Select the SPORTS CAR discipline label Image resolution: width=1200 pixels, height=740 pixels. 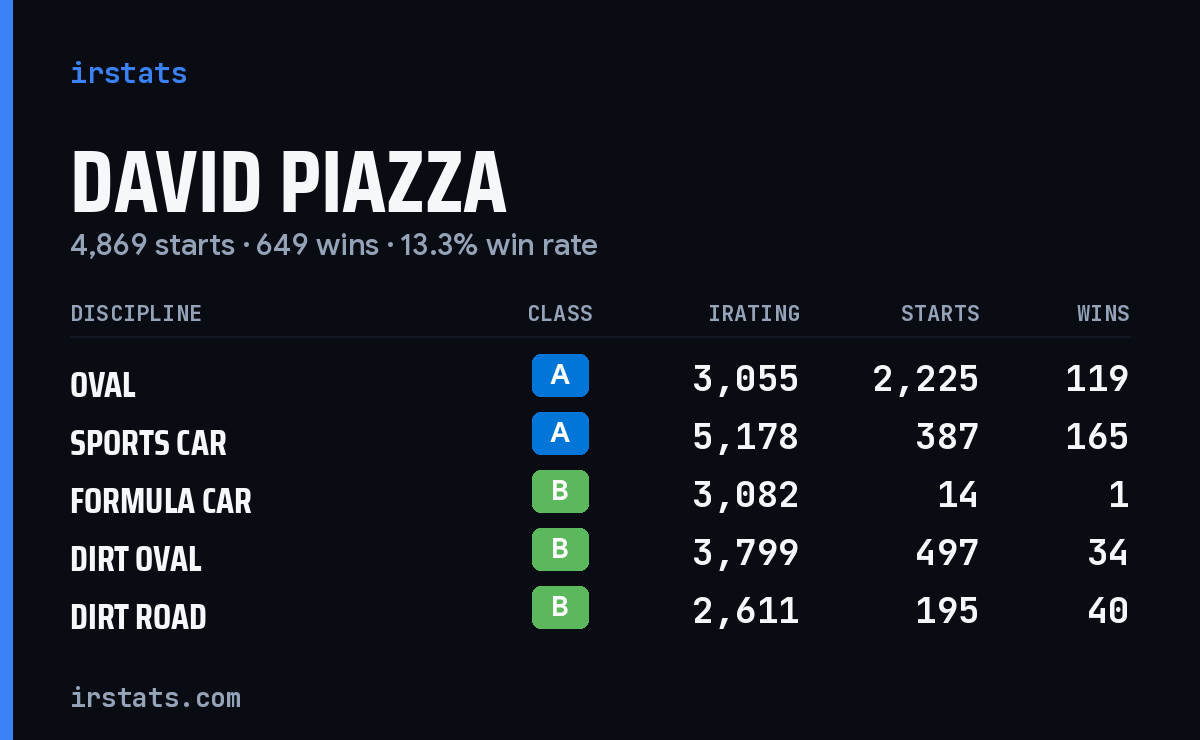tap(149, 443)
